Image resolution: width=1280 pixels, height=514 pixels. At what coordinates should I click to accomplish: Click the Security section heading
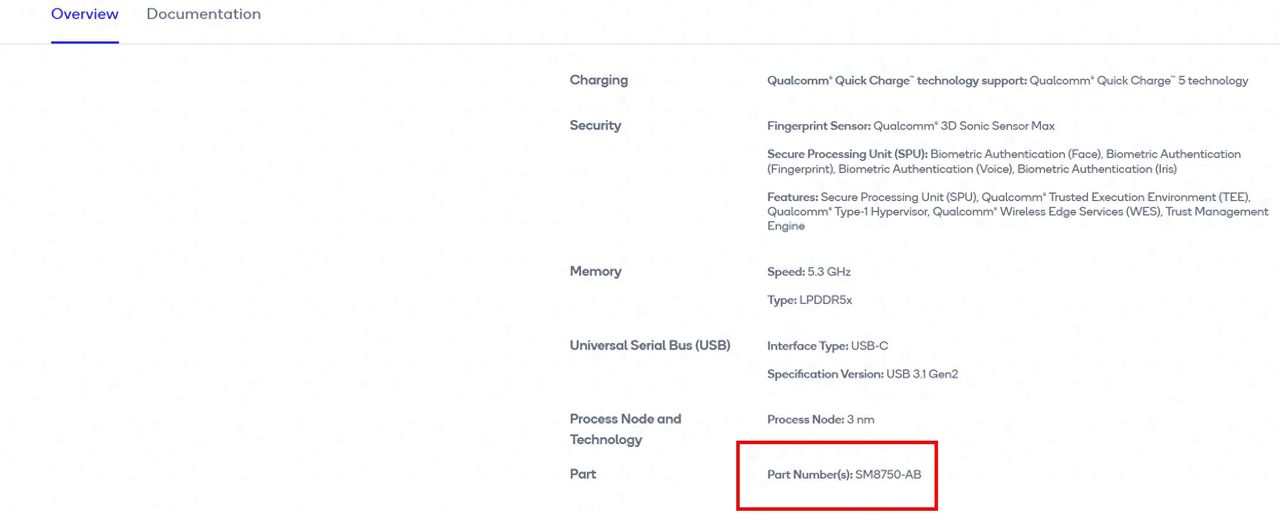[595, 125]
